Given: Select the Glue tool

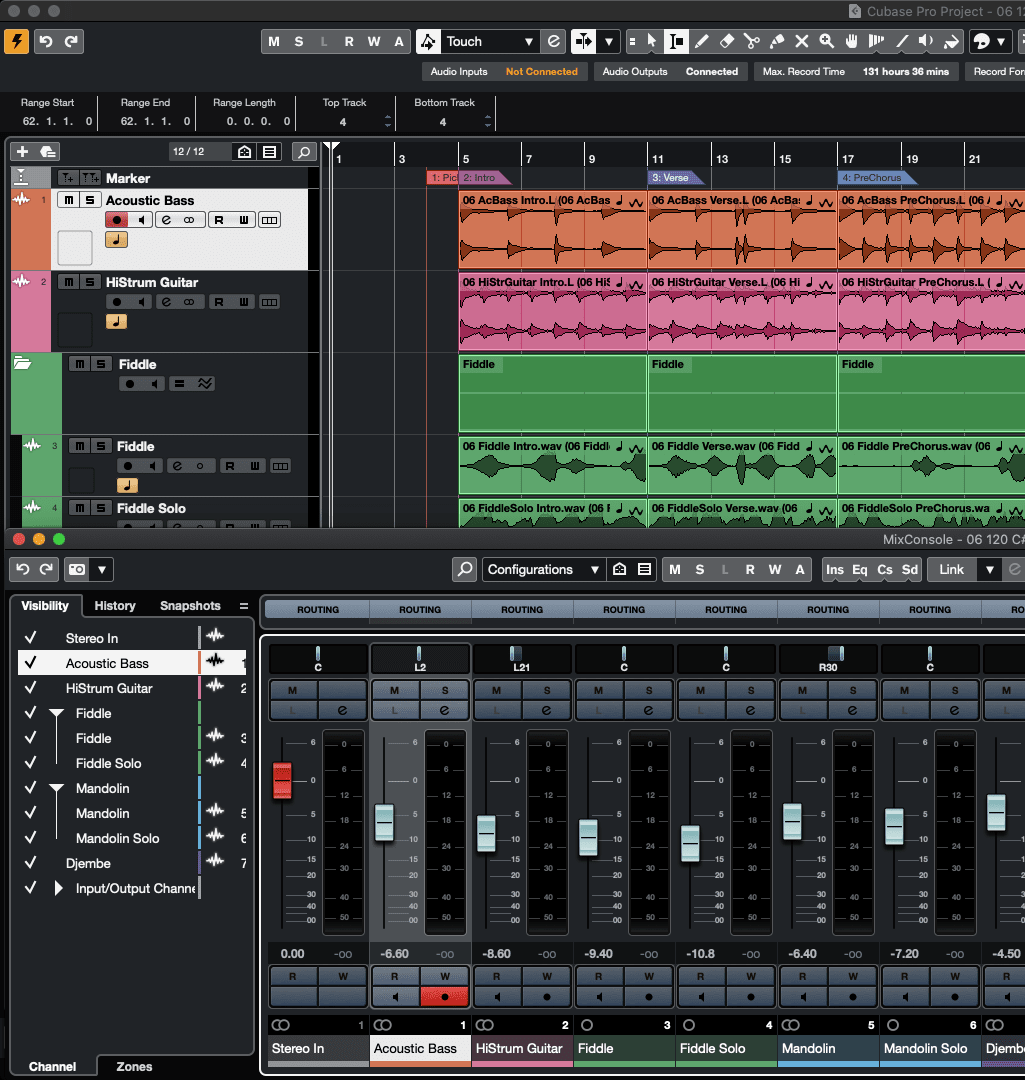Looking at the screenshot, I should [x=776, y=42].
